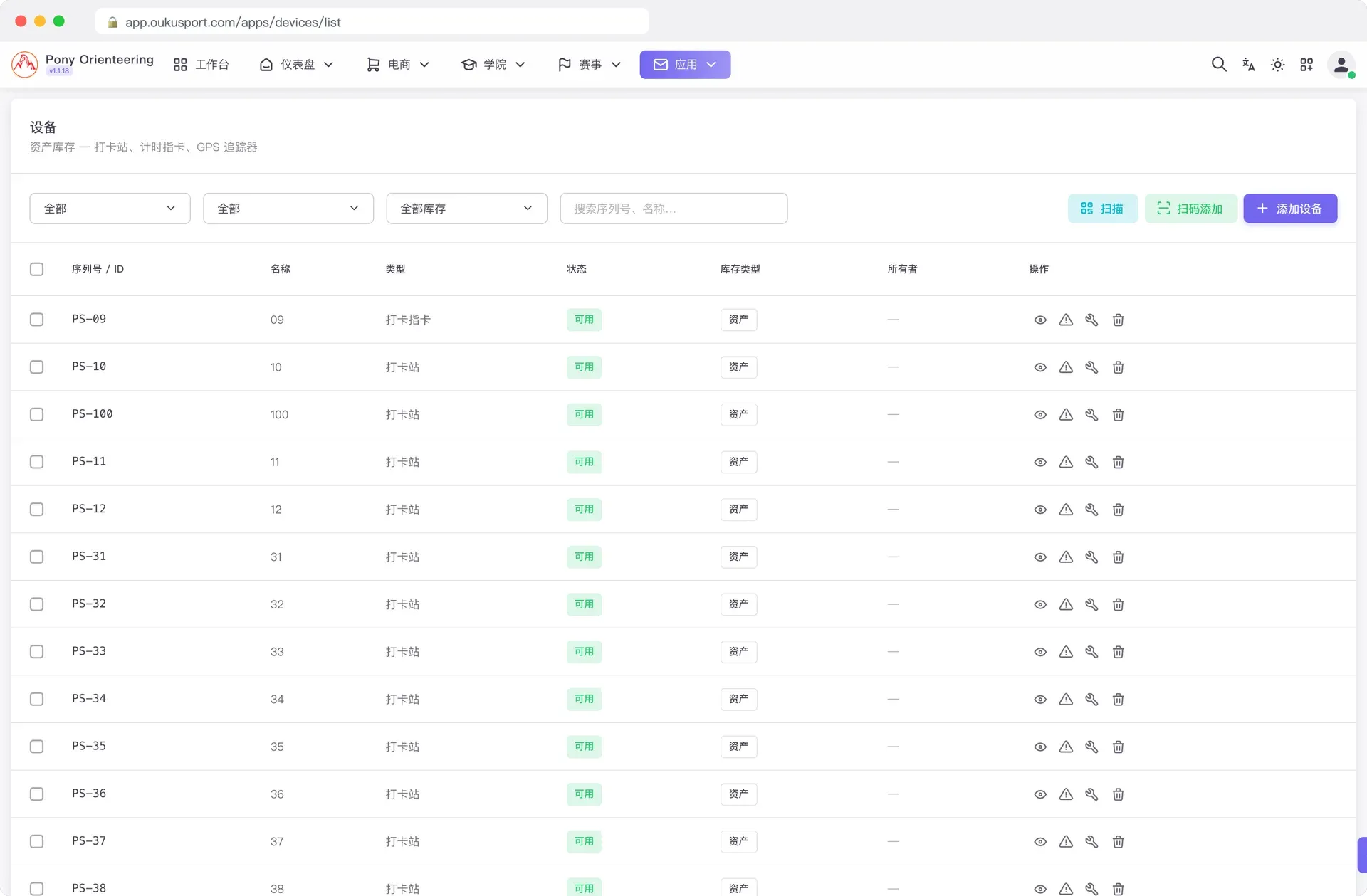The image size is (1367, 896).
Task: Tick the checkbox next to PS-34
Action: click(37, 699)
